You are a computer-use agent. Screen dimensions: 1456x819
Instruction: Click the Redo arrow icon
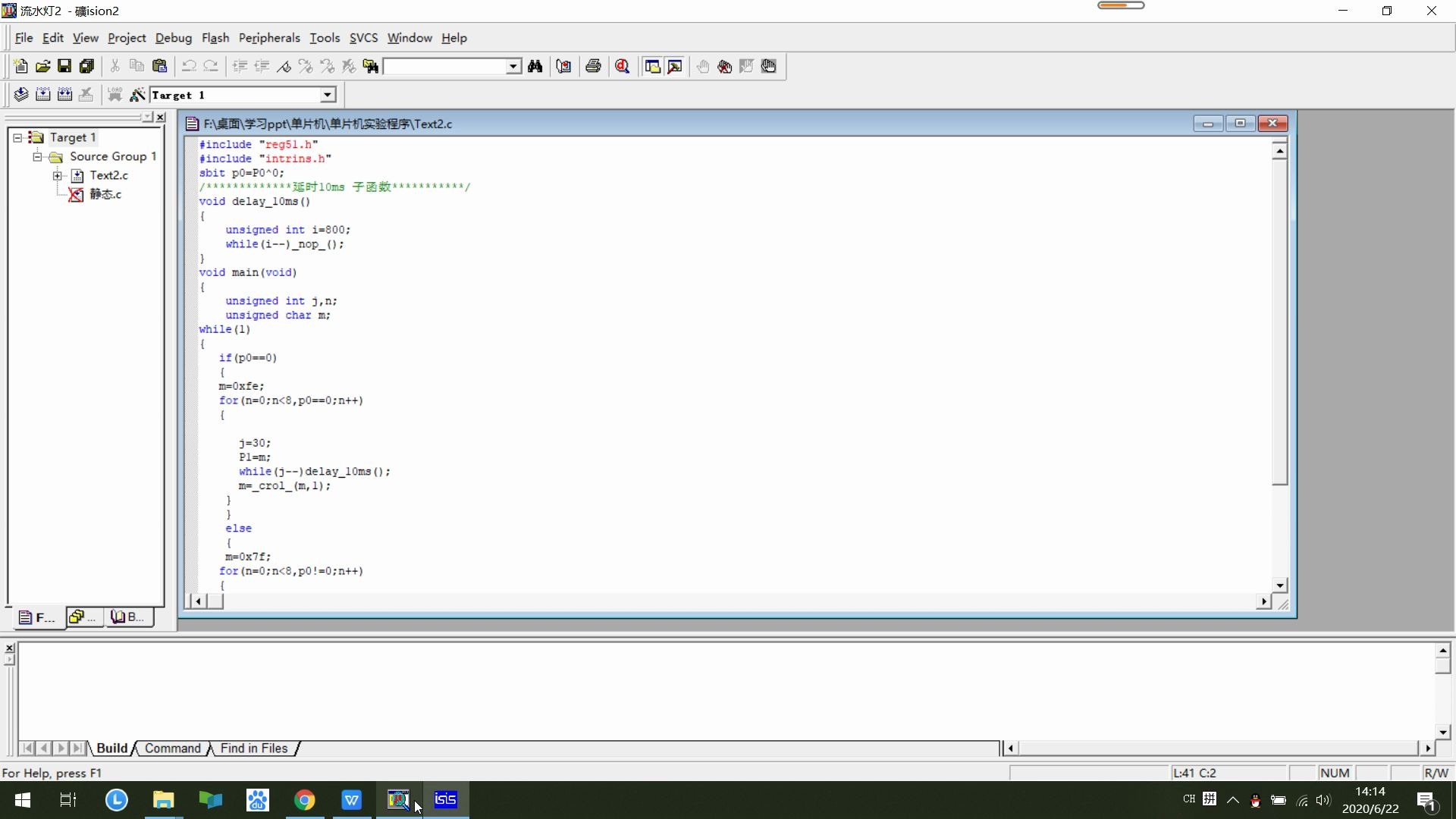pos(210,67)
